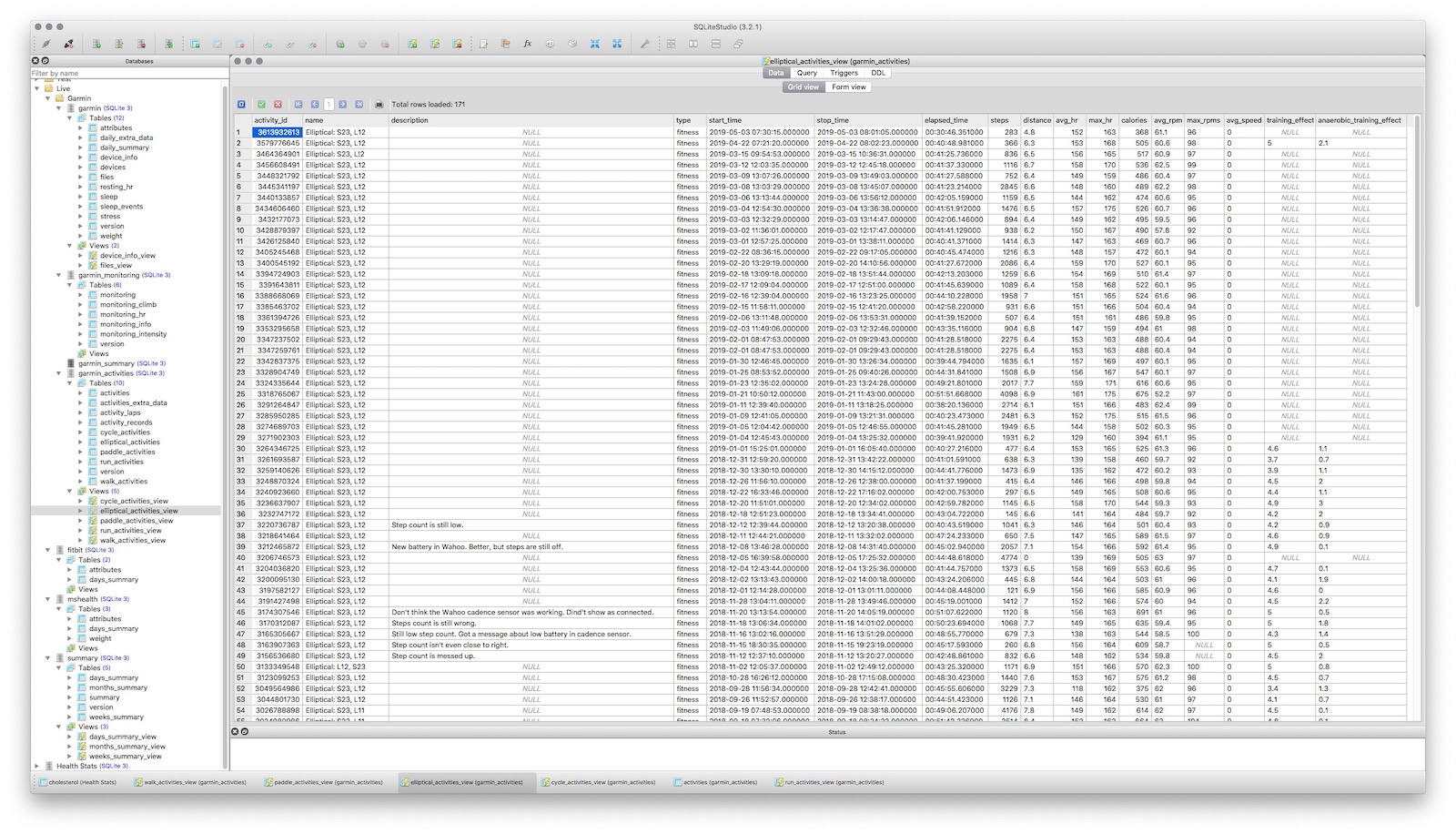Select the months_summary_view tree item

point(127,747)
